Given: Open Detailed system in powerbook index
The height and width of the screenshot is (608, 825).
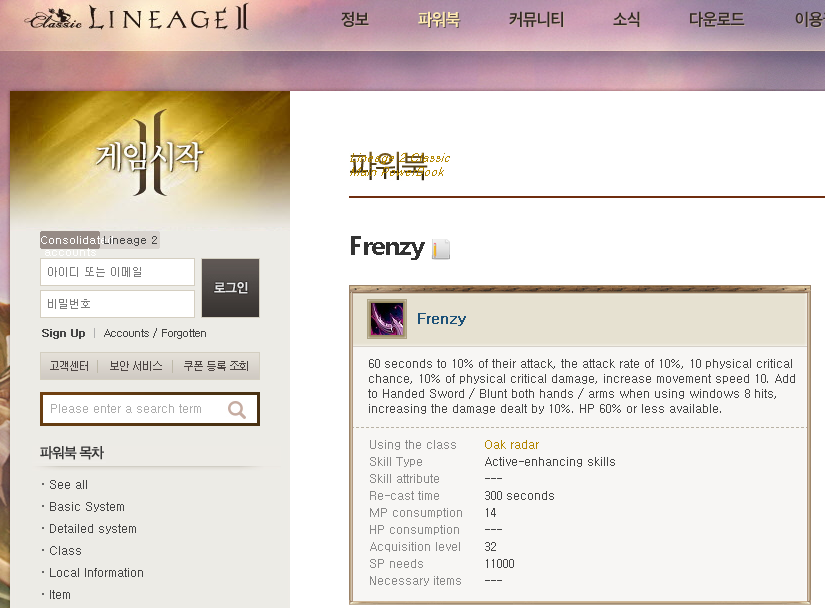Looking at the screenshot, I should 93,529.
